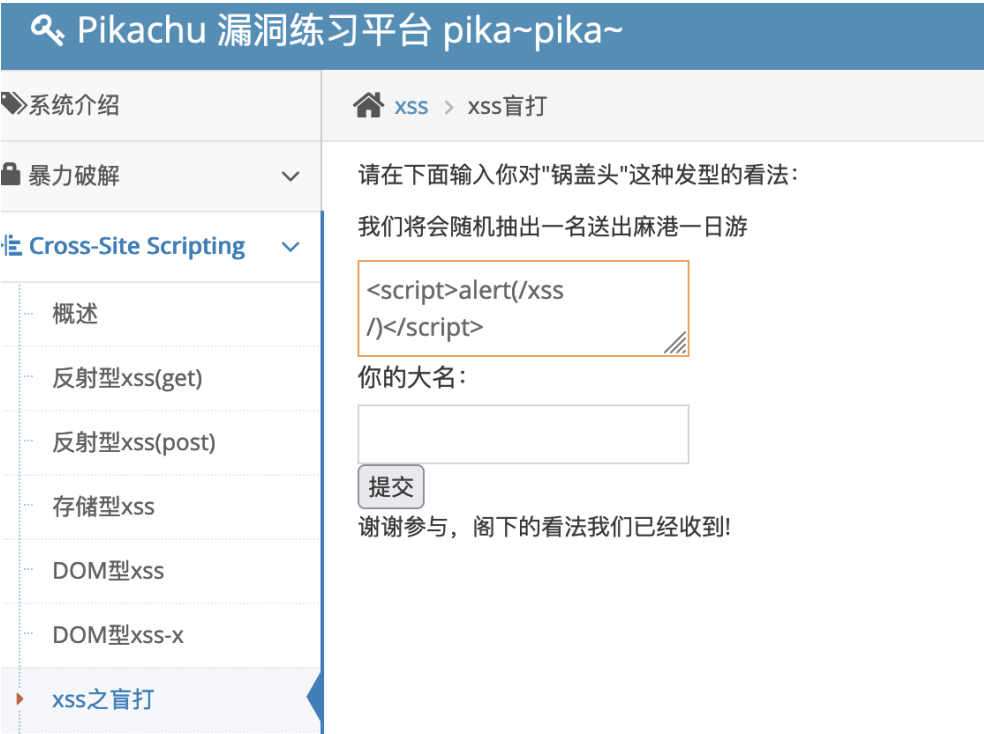This screenshot has width=984, height=734.
Task: Click the orange arrow beside xss之盲打
Action: [x=20, y=698]
